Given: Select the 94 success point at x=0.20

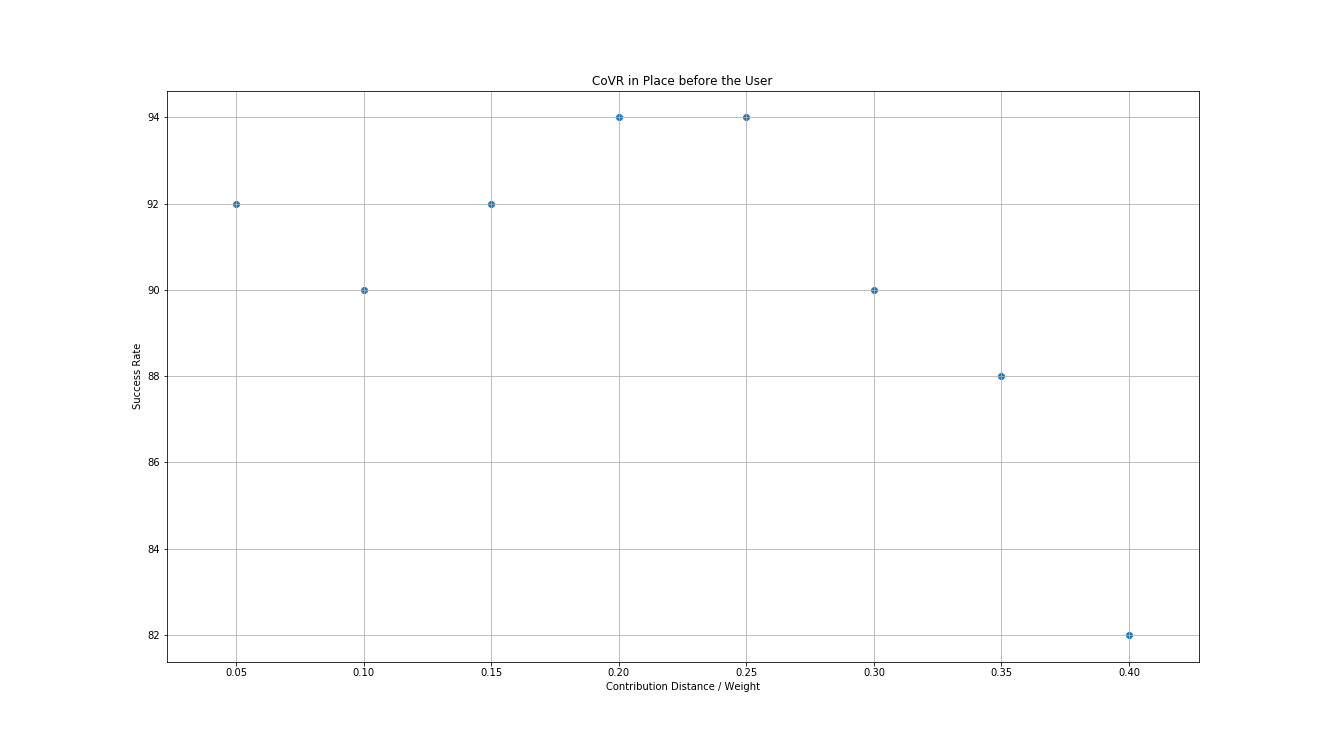Looking at the screenshot, I should [x=619, y=117].
